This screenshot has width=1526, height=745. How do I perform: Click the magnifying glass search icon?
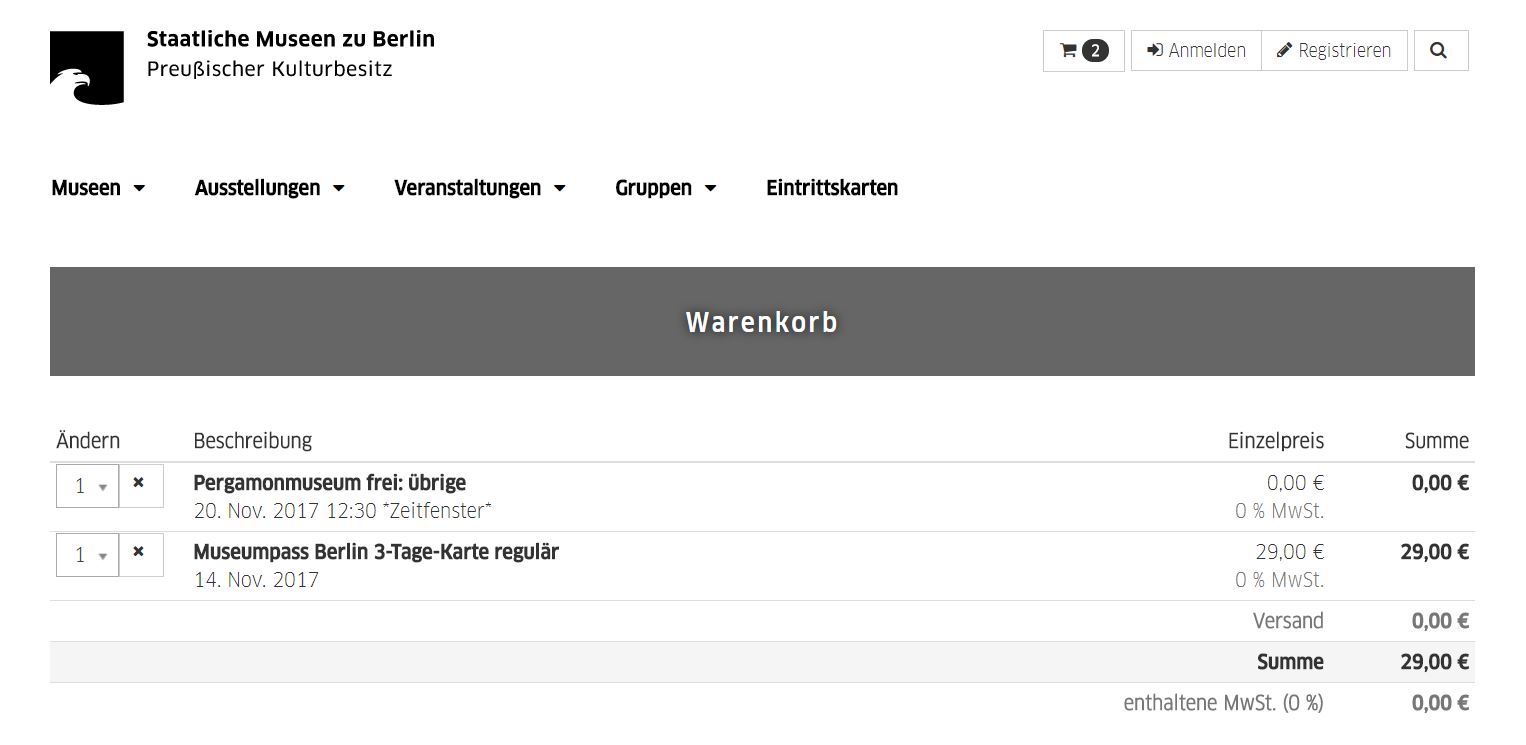(x=1439, y=51)
